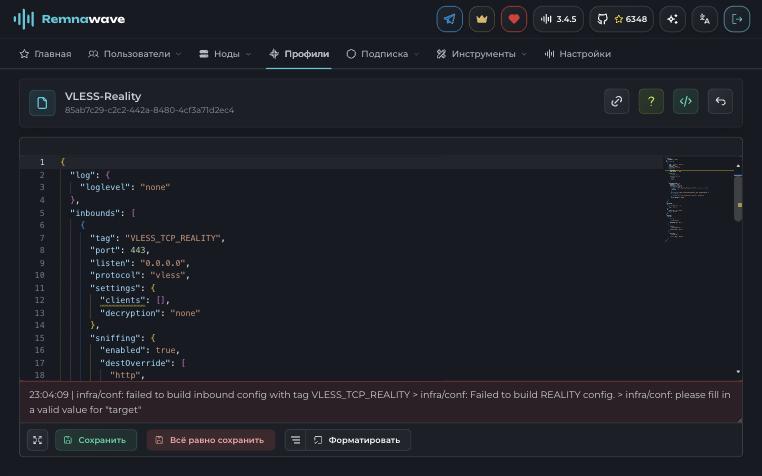This screenshot has height=476, width=762.
Task: Click the "VLESS_TCP_REALITY" tag value
Action: click(x=173, y=238)
